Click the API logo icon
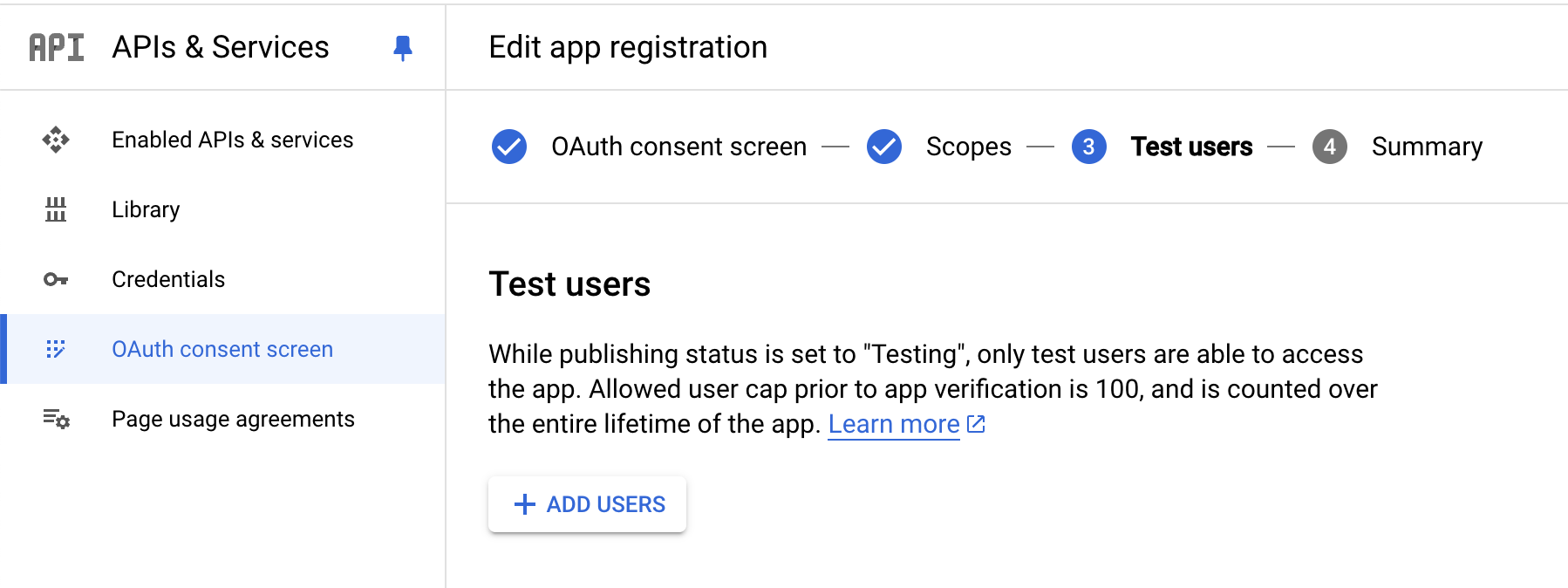This screenshot has height=588, width=1568. [57, 47]
